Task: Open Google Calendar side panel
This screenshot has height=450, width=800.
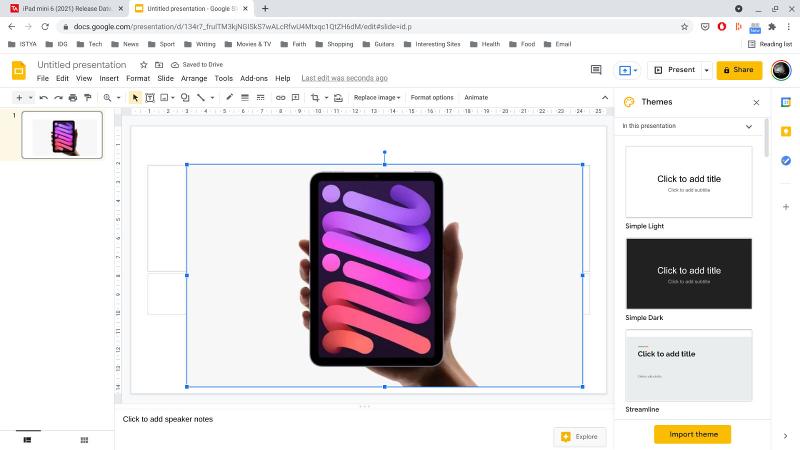Action: (x=786, y=103)
